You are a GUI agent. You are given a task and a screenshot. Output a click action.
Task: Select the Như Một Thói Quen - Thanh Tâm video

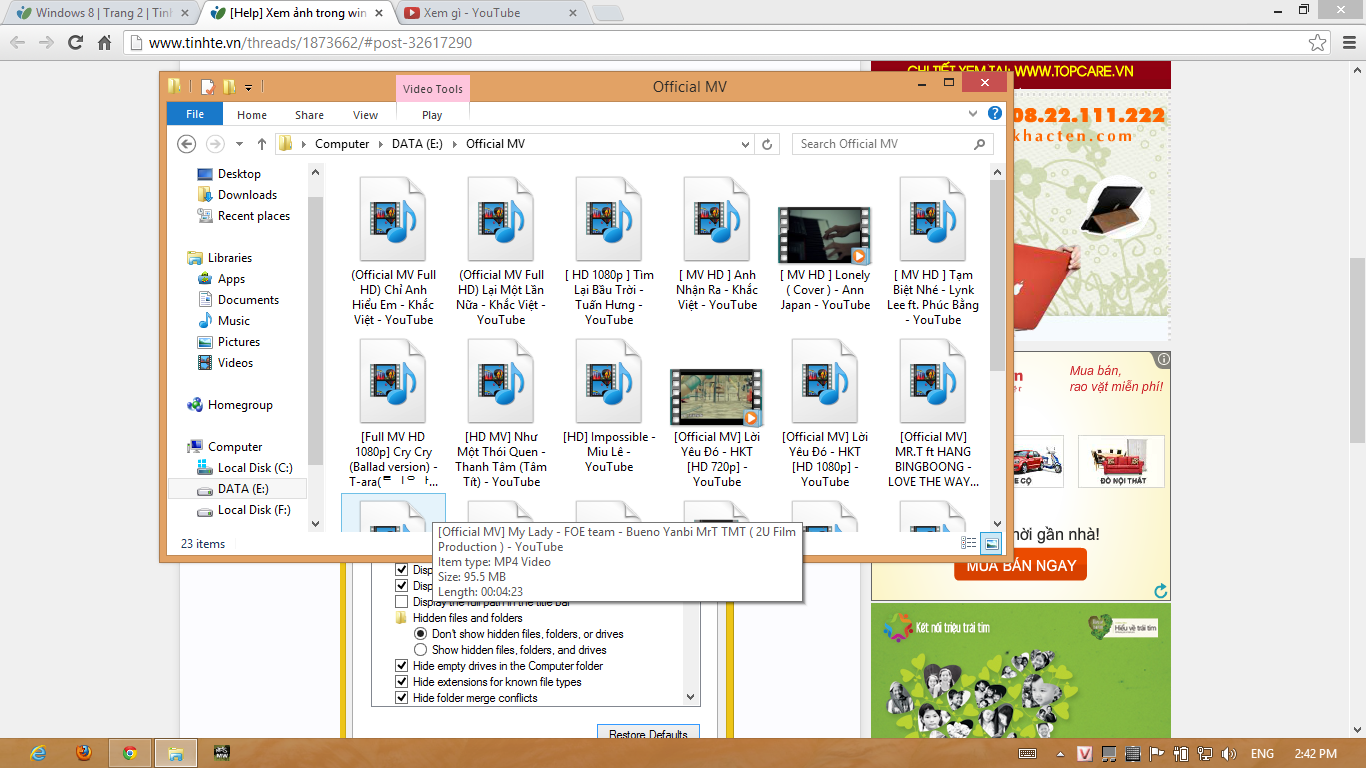click(x=501, y=413)
